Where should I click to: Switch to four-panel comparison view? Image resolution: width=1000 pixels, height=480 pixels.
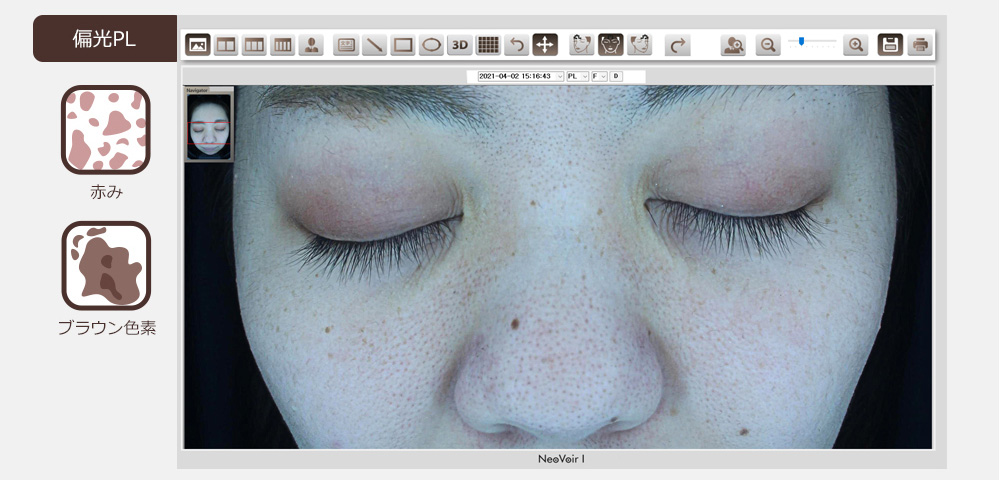[x=282, y=45]
